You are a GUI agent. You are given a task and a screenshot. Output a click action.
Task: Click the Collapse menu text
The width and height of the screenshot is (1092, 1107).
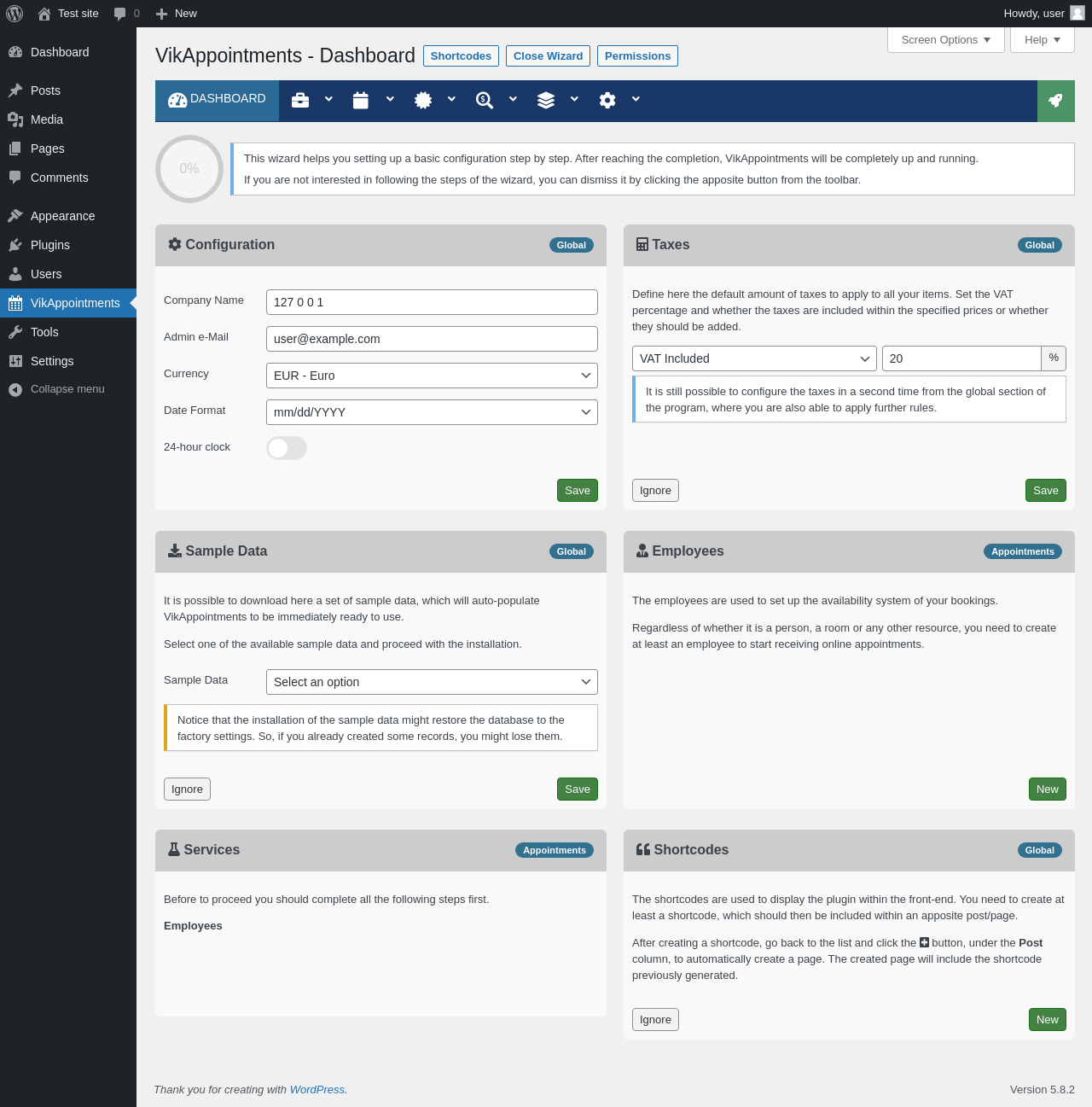click(67, 389)
